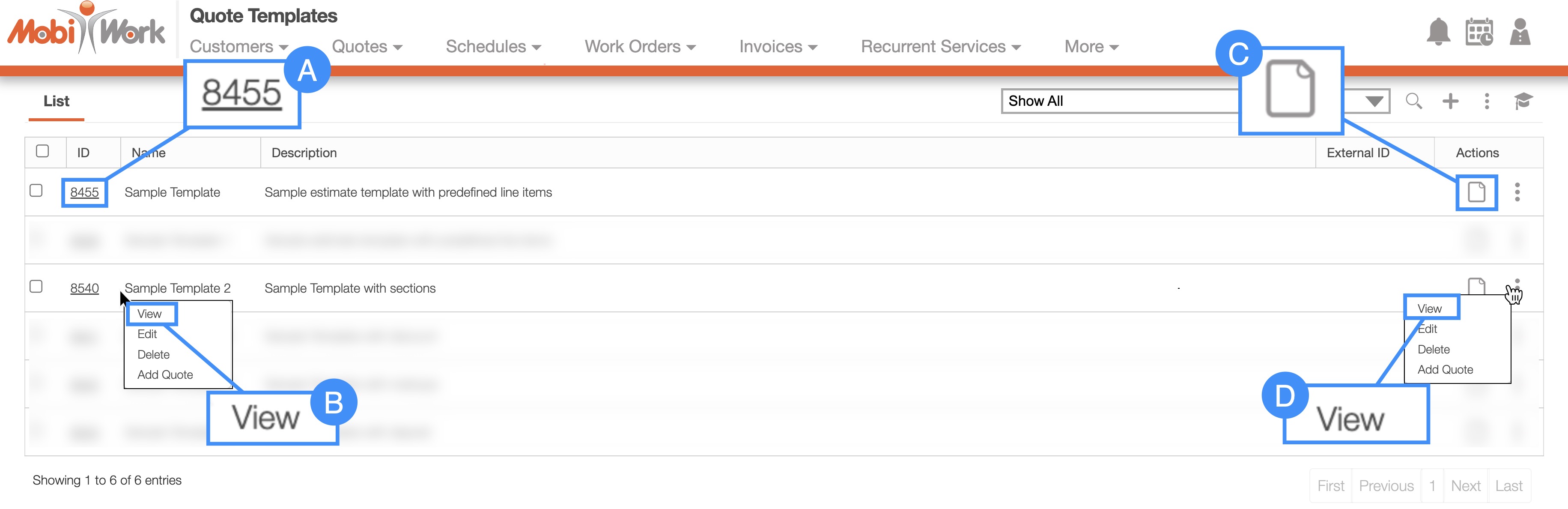
Task: Click the search magnifier icon
Action: click(x=1413, y=101)
